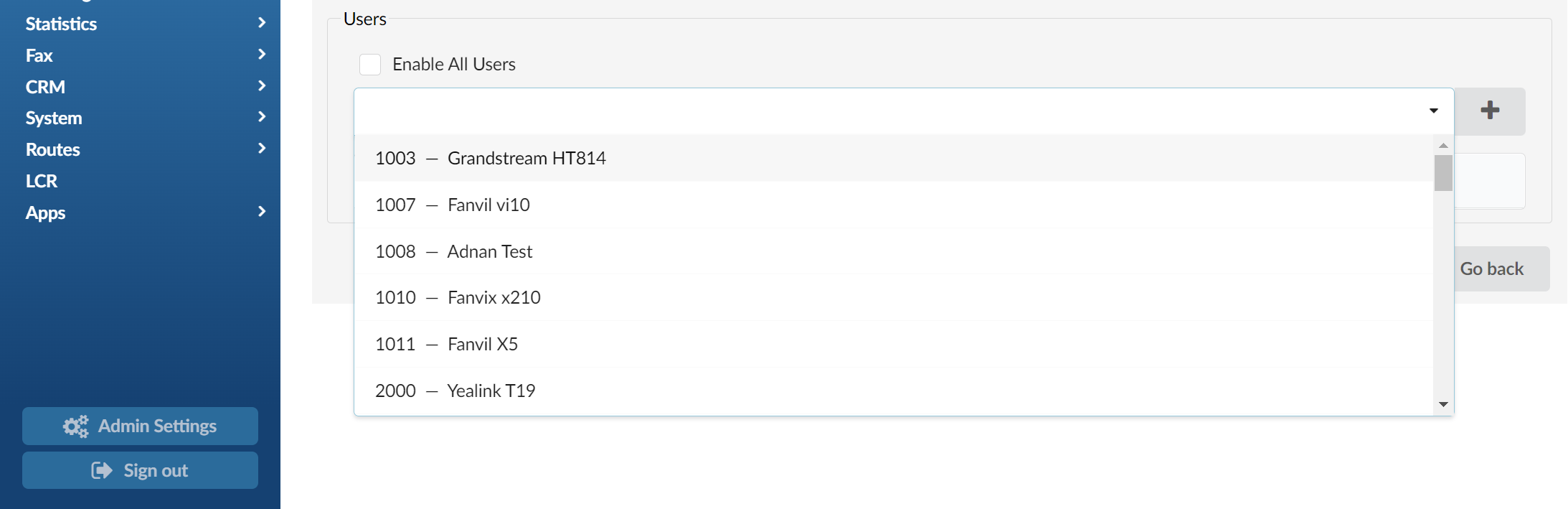Focus the users search input field
The width and height of the screenshot is (1568, 509).
(x=889, y=111)
